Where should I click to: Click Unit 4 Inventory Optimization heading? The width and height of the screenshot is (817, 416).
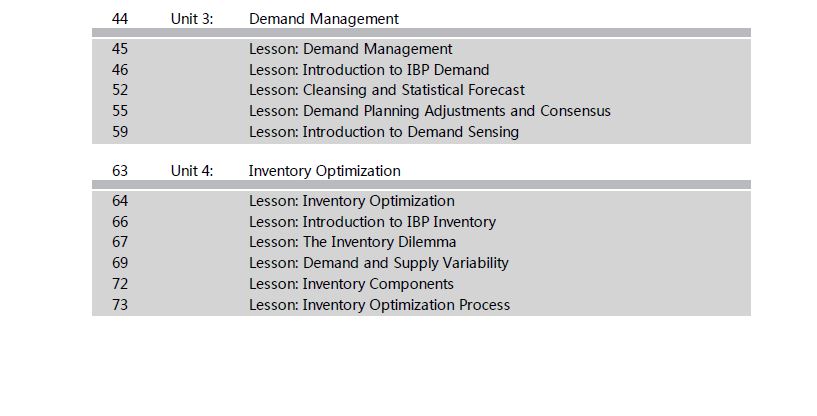point(325,172)
